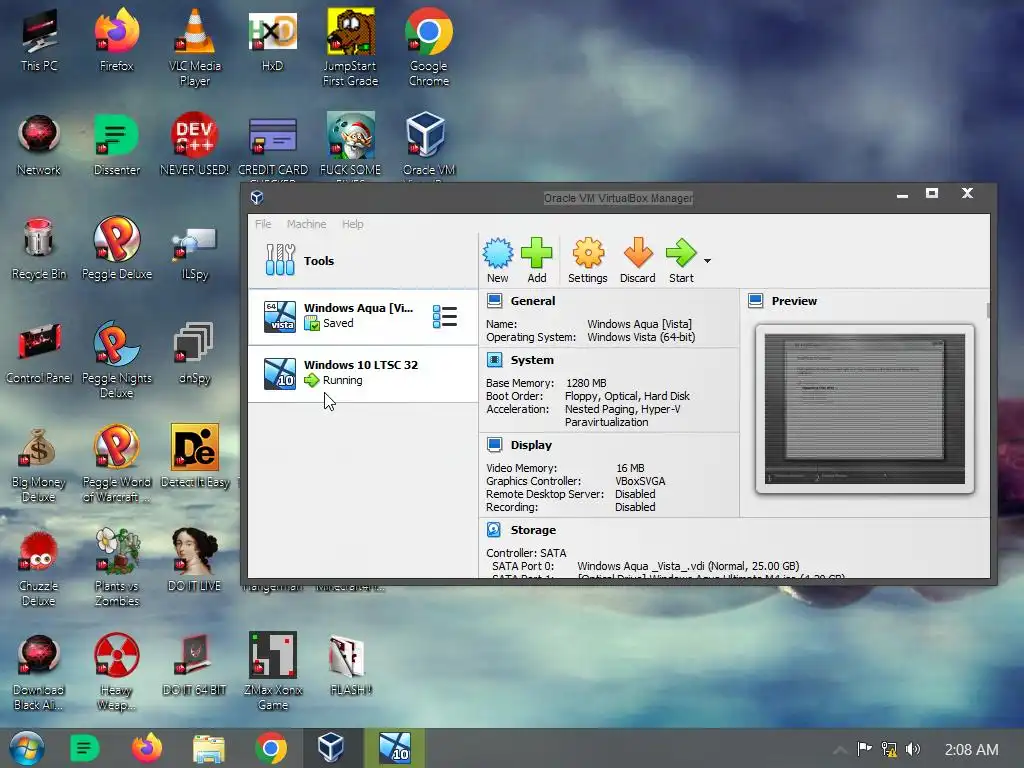Open Network desktop icon
The image size is (1024, 768).
coord(39,145)
